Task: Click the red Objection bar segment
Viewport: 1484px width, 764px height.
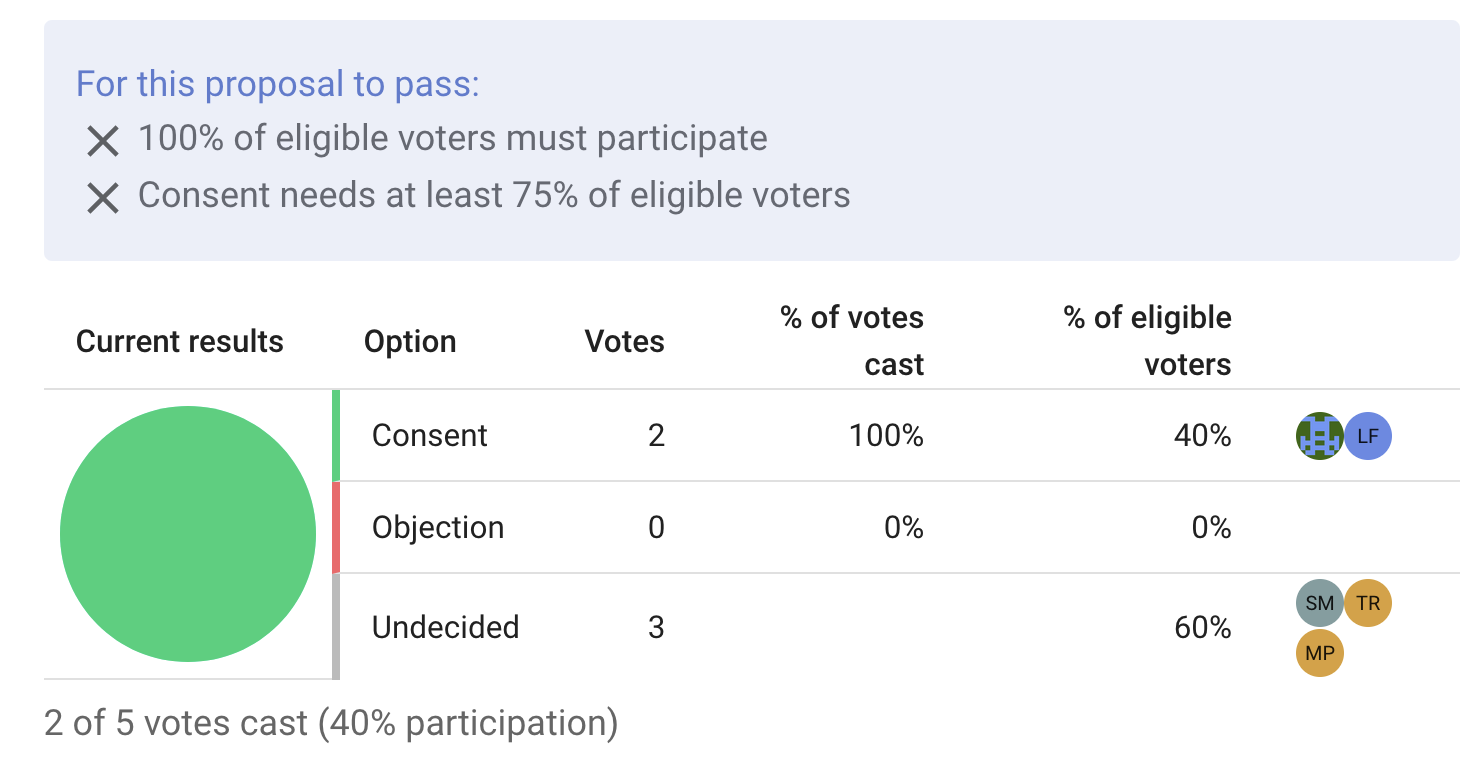Action: [x=336, y=527]
